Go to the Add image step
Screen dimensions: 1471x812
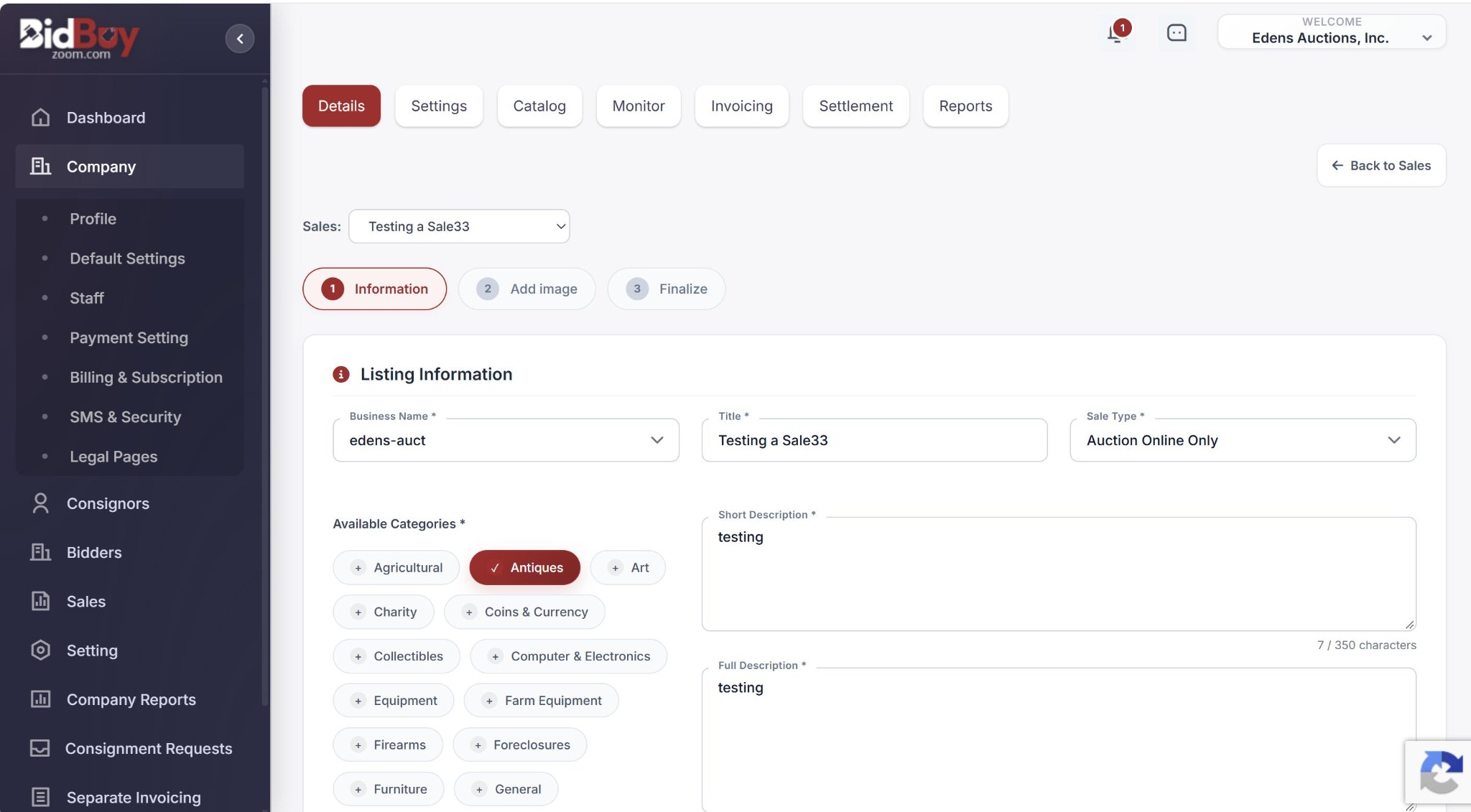coord(527,289)
